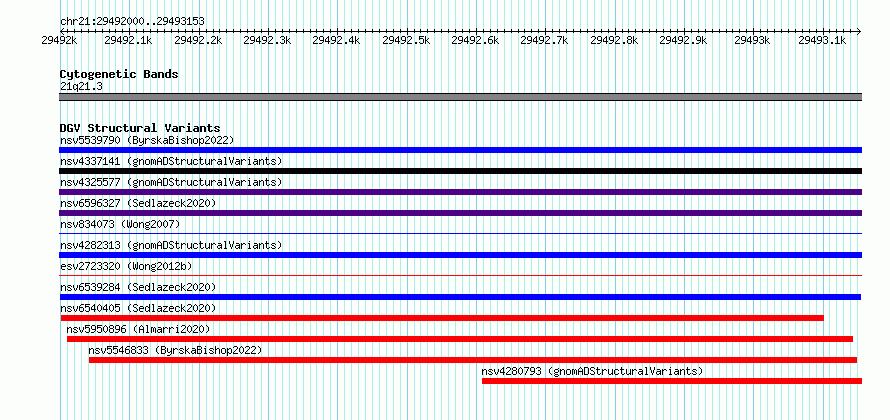The image size is (890, 420).
Task: Click the nsv6596327 (Sedlazeck2020) label
Action: pos(138,203)
